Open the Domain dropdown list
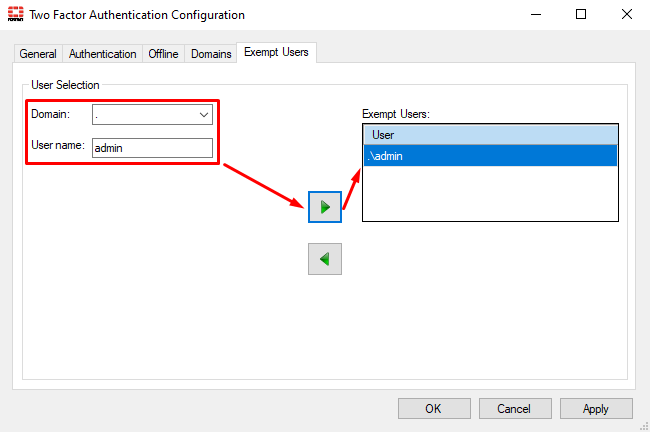The image size is (650, 432). tap(152, 114)
